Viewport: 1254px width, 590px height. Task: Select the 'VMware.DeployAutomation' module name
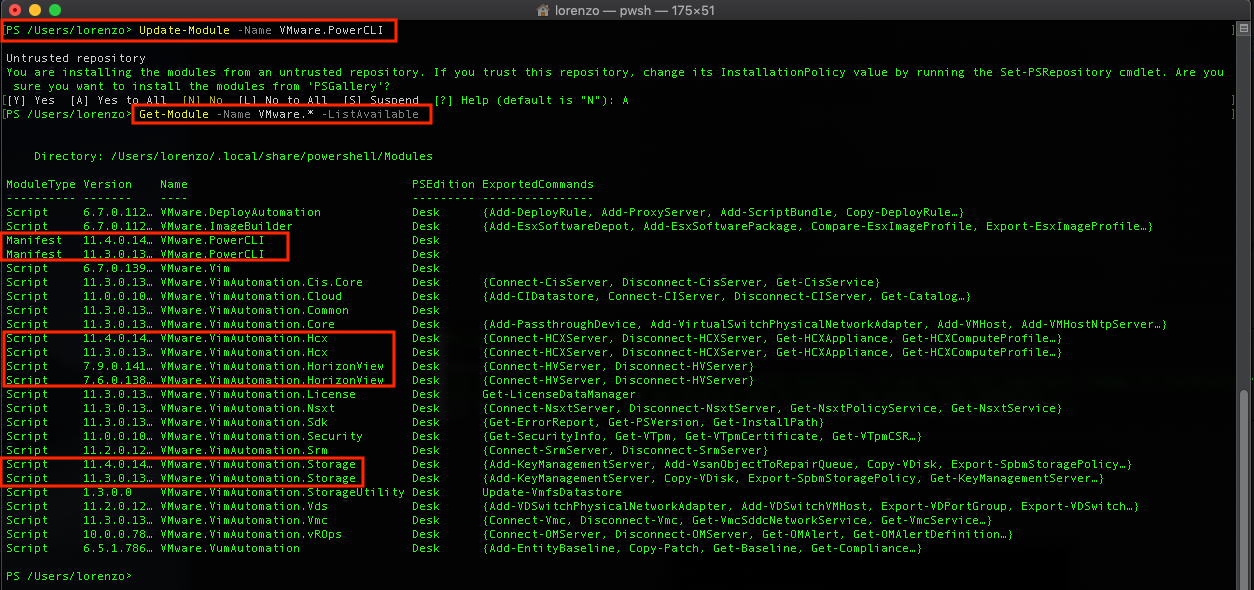point(240,212)
